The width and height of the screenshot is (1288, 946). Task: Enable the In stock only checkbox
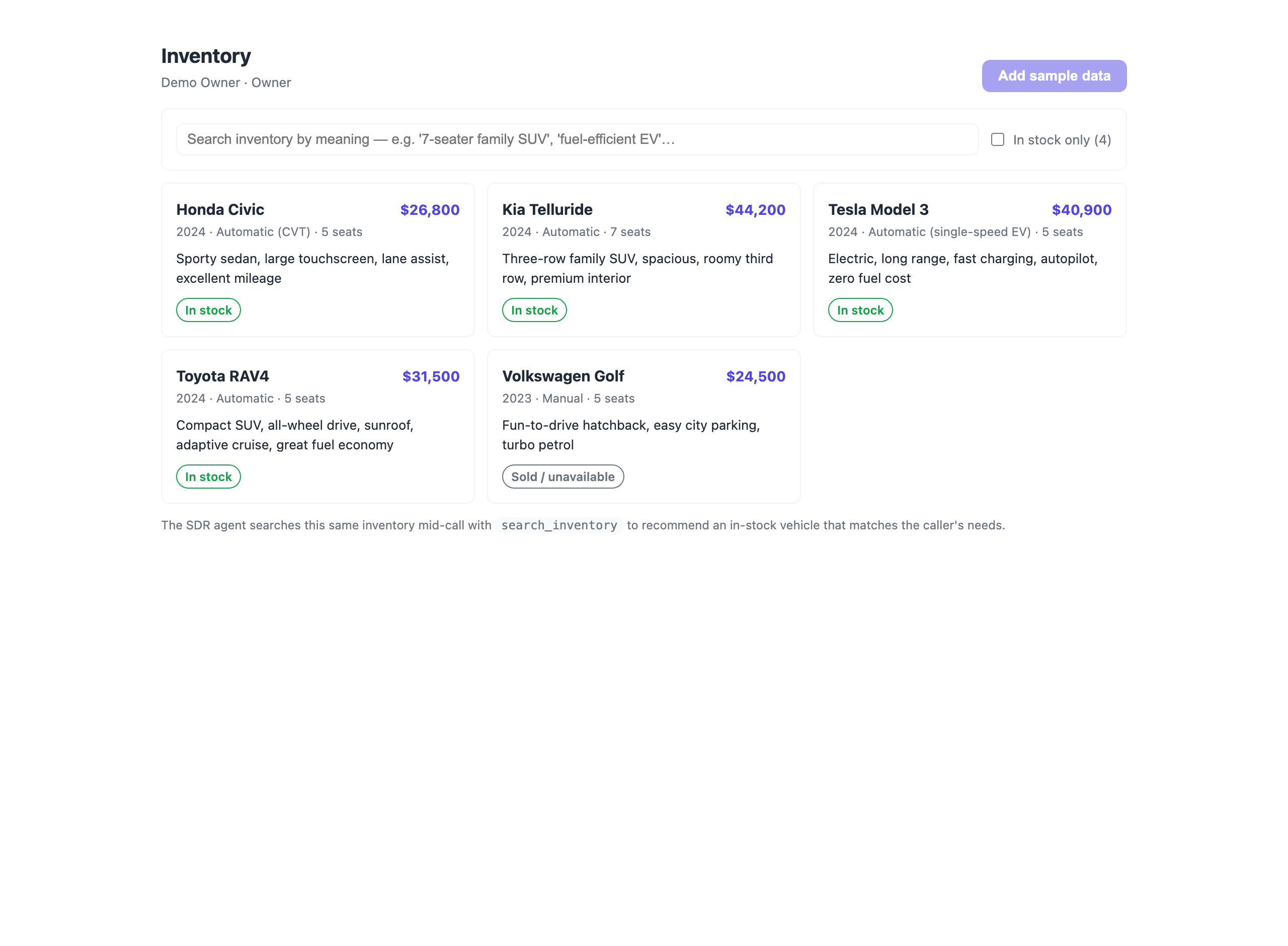click(x=997, y=140)
